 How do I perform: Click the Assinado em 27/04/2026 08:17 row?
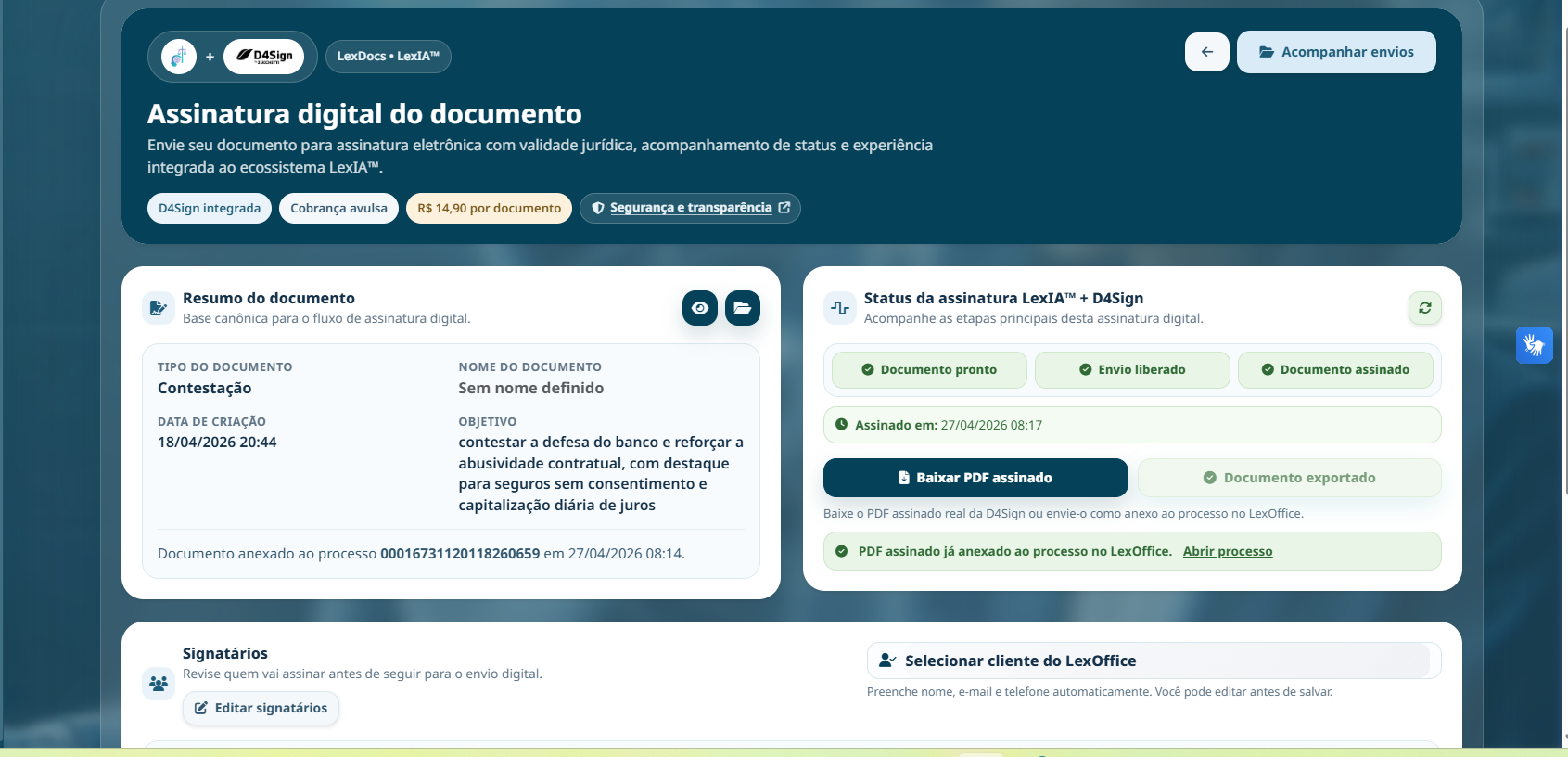point(1132,425)
